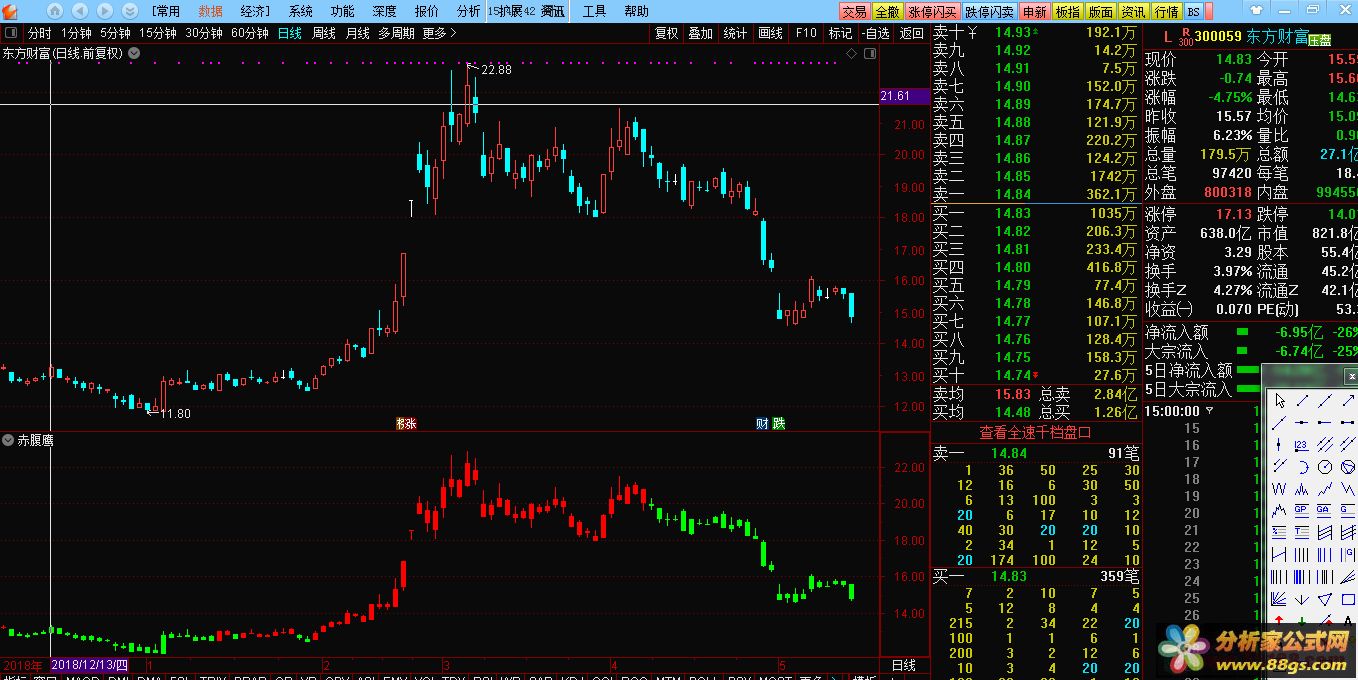
Task: Open the 数据 menu
Action: [210, 11]
